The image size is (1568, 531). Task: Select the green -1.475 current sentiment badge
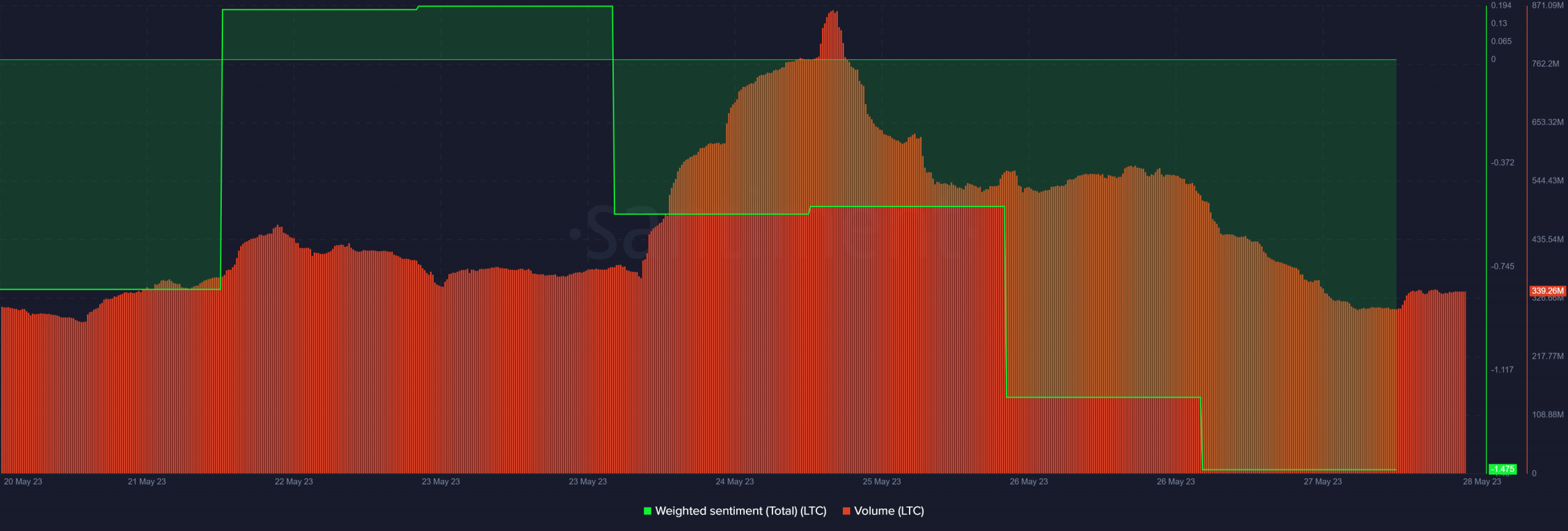point(1502,469)
